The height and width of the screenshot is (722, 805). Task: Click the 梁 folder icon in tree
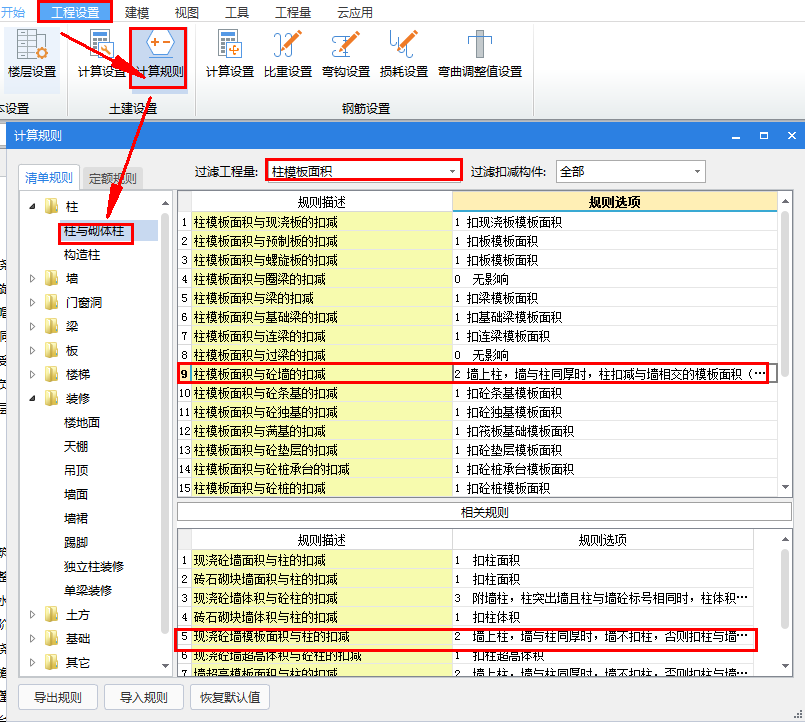click(x=51, y=326)
